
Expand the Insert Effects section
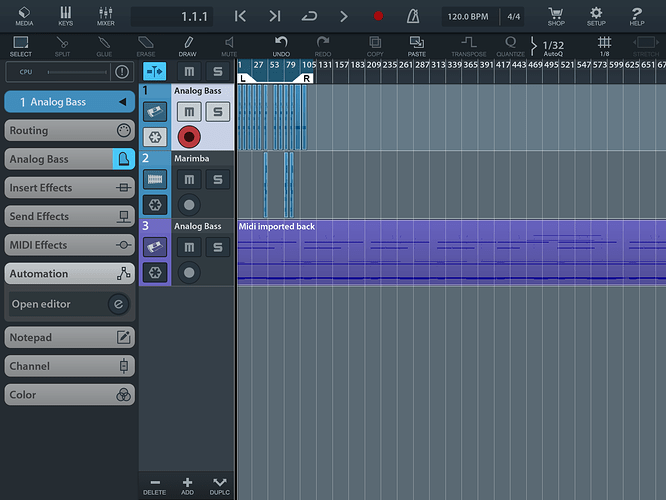[70, 188]
